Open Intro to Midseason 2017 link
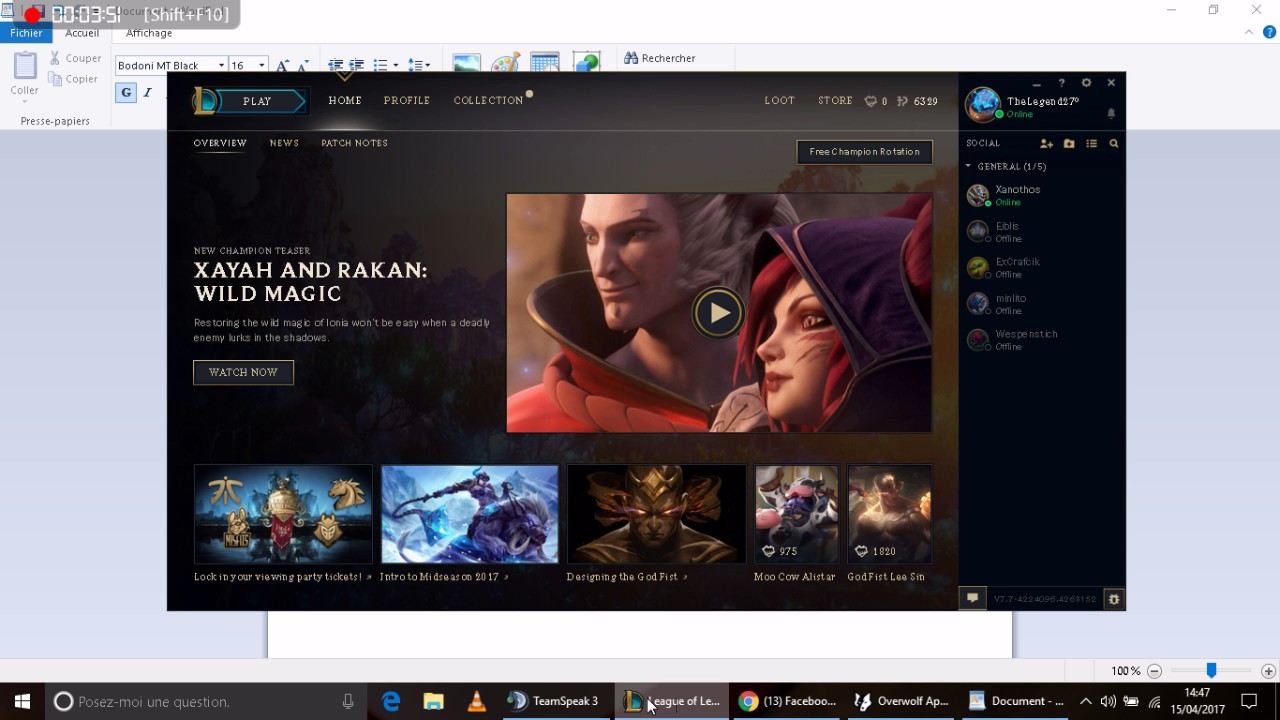1280x720 pixels. tap(445, 577)
